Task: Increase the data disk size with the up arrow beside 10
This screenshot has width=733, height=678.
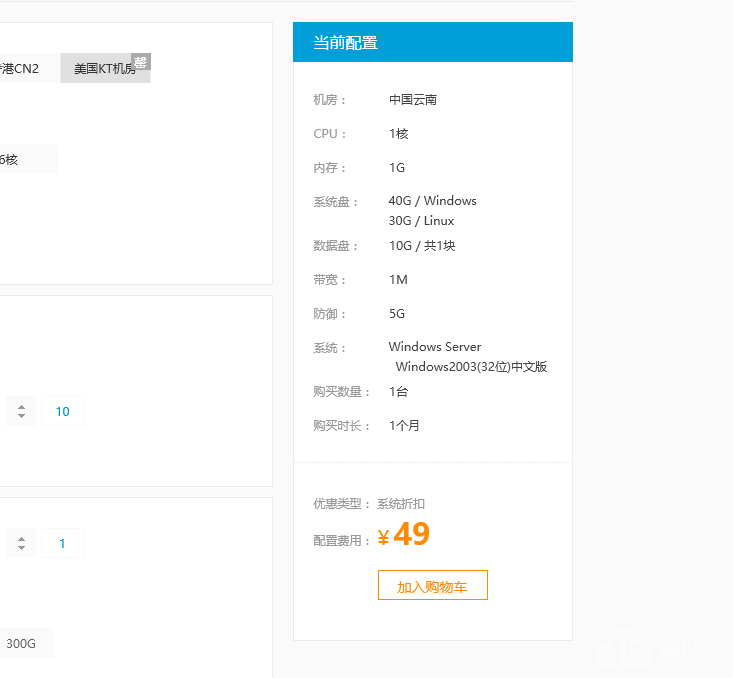Action: point(21,406)
